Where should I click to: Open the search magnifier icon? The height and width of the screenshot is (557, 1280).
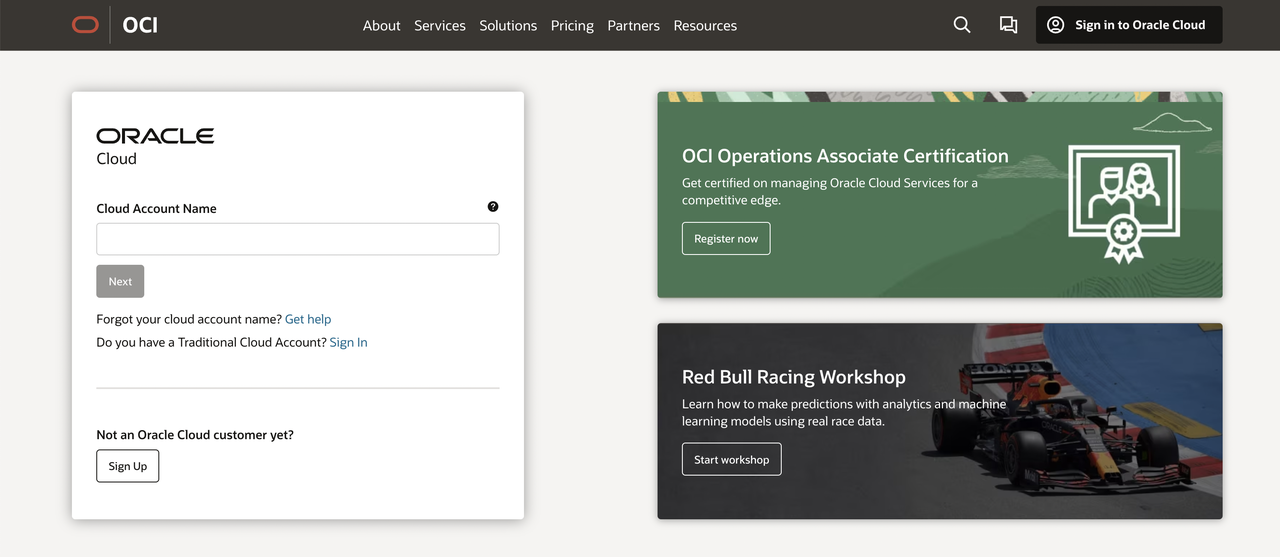pyautogui.click(x=962, y=25)
